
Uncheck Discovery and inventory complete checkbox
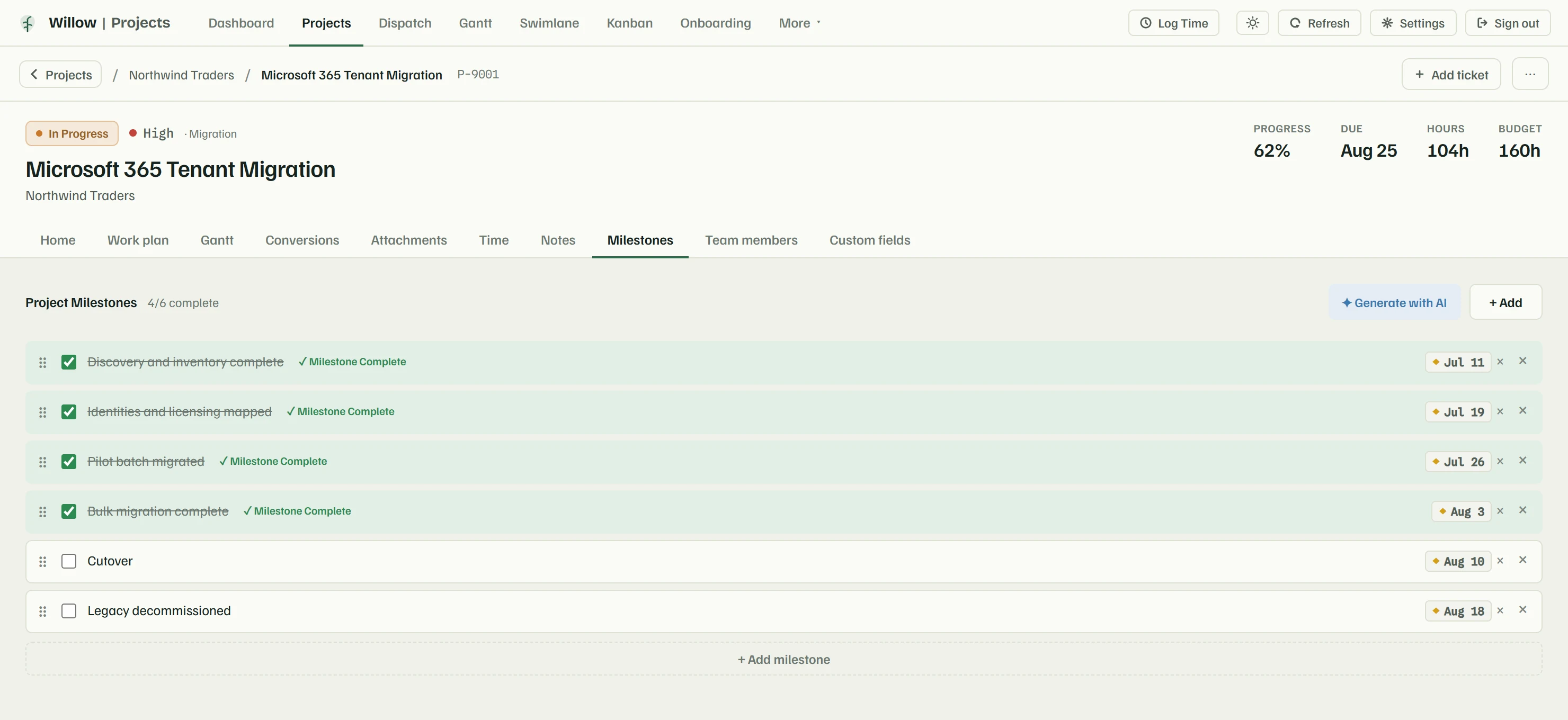click(x=69, y=363)
